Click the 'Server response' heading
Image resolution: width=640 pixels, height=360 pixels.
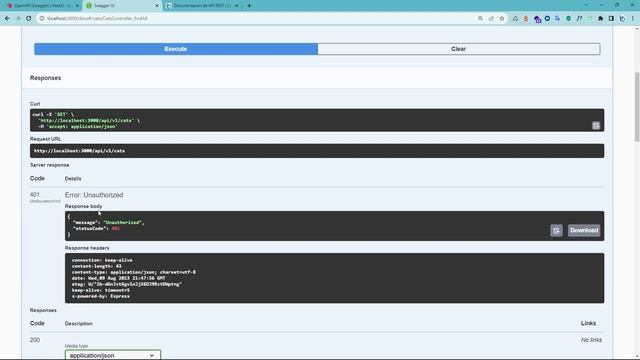49,165
